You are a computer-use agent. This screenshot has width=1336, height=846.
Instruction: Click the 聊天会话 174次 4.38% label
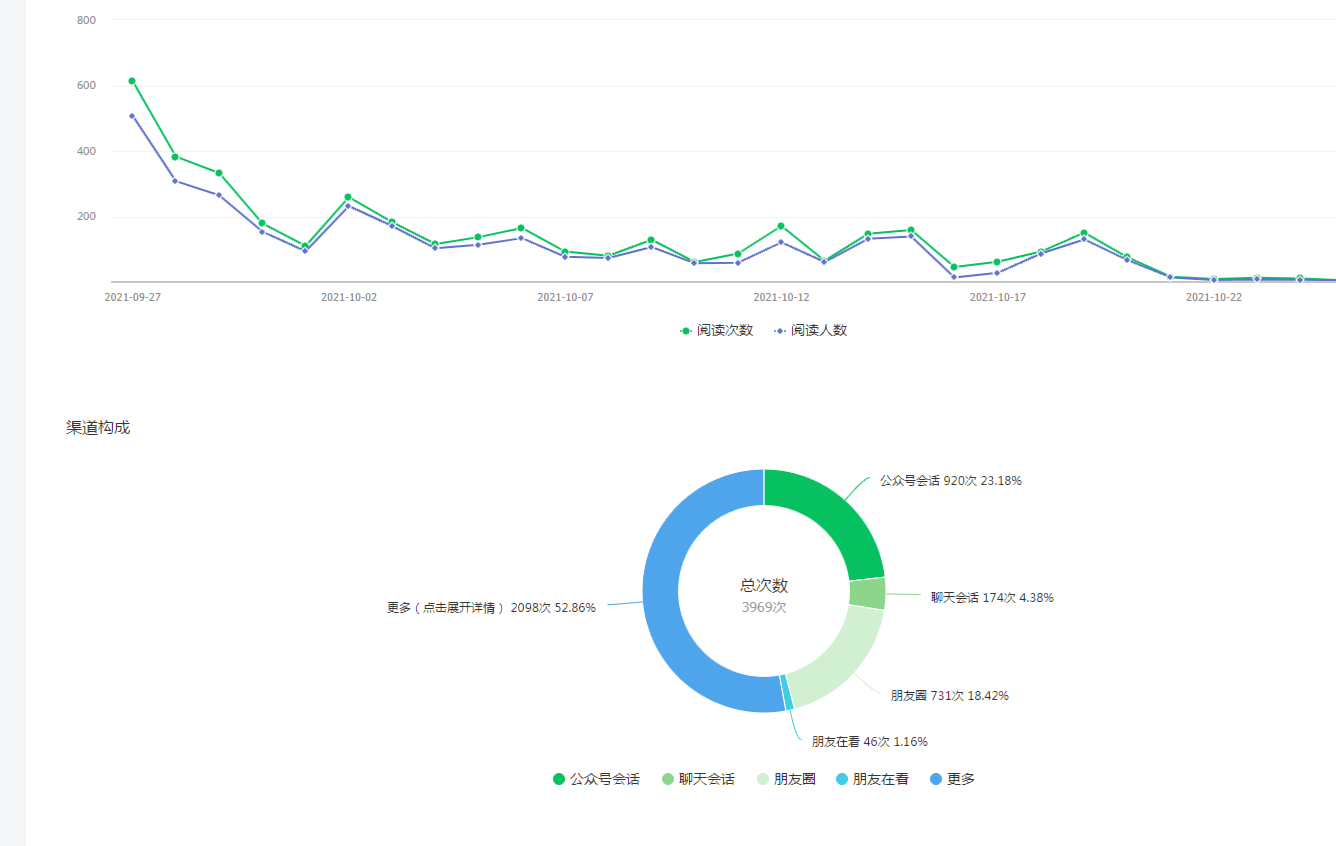pos(992,598)
